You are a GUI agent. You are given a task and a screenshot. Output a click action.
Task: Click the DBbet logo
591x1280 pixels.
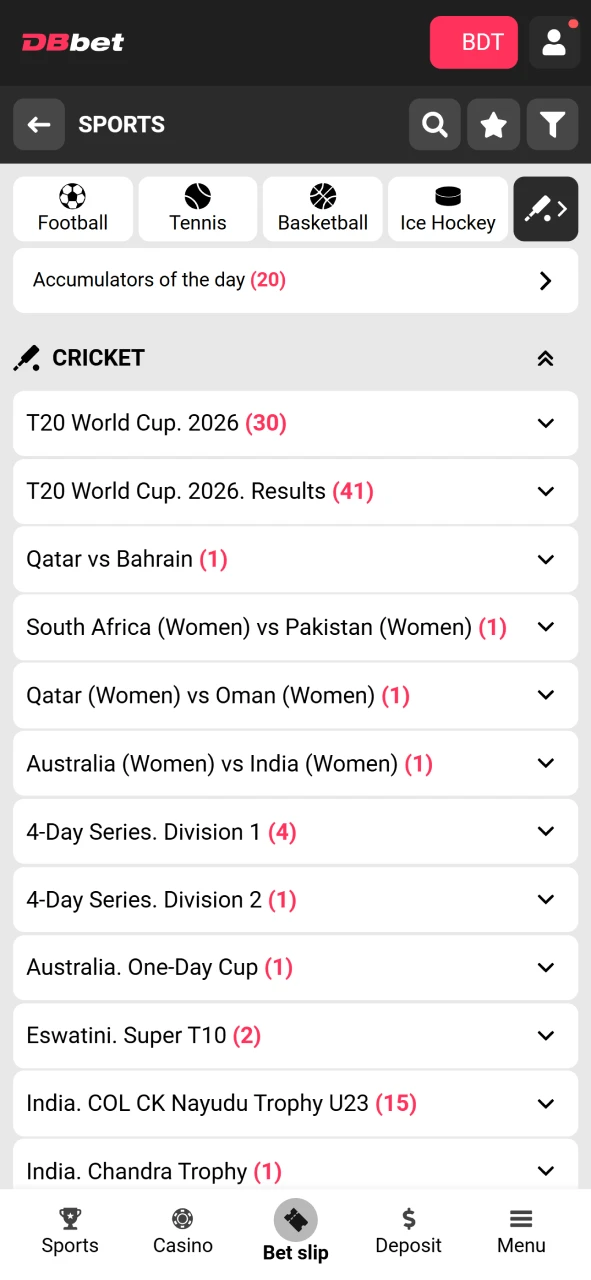72,42
